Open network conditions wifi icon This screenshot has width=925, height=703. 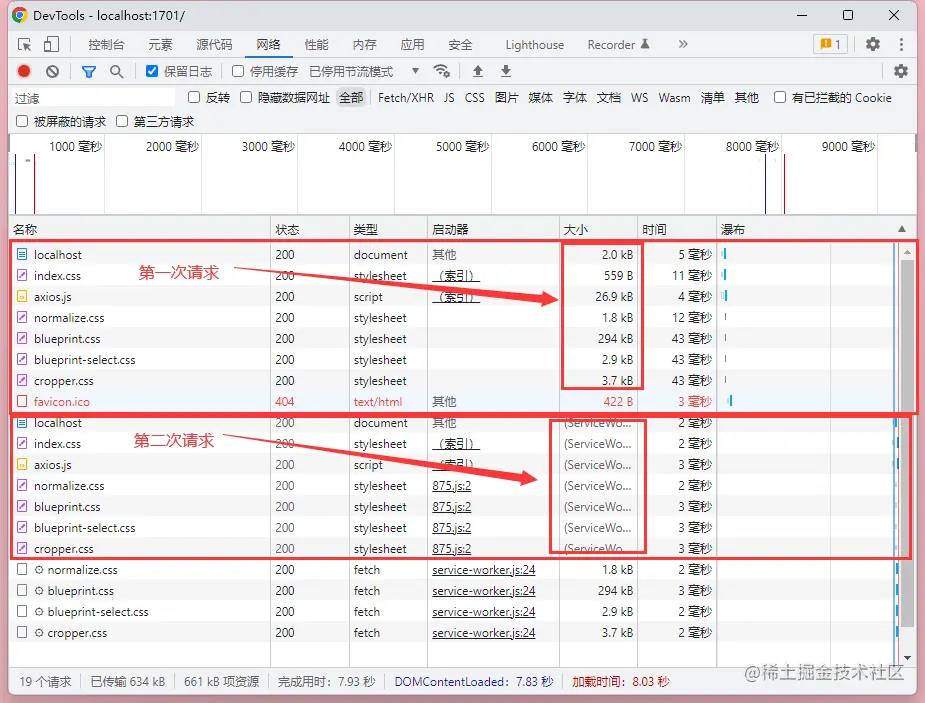click(441, 71)
